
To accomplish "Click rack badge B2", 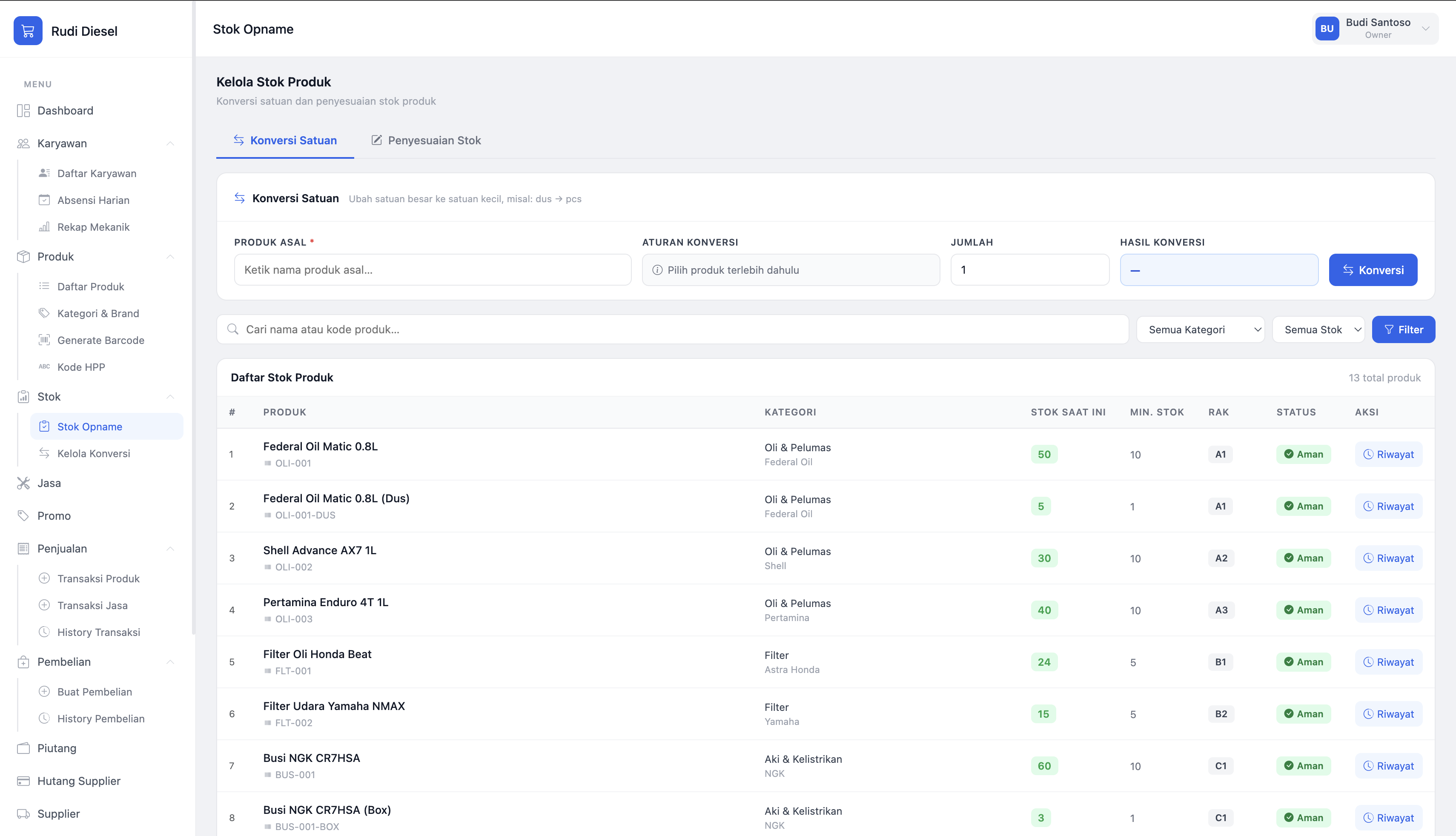I will click(x=1221, y=714).
